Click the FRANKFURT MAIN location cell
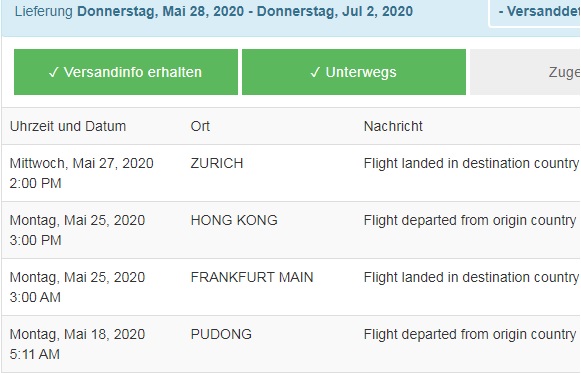Image resolution: width=581 pixels, height=373 pixels. tap(252, 277)
